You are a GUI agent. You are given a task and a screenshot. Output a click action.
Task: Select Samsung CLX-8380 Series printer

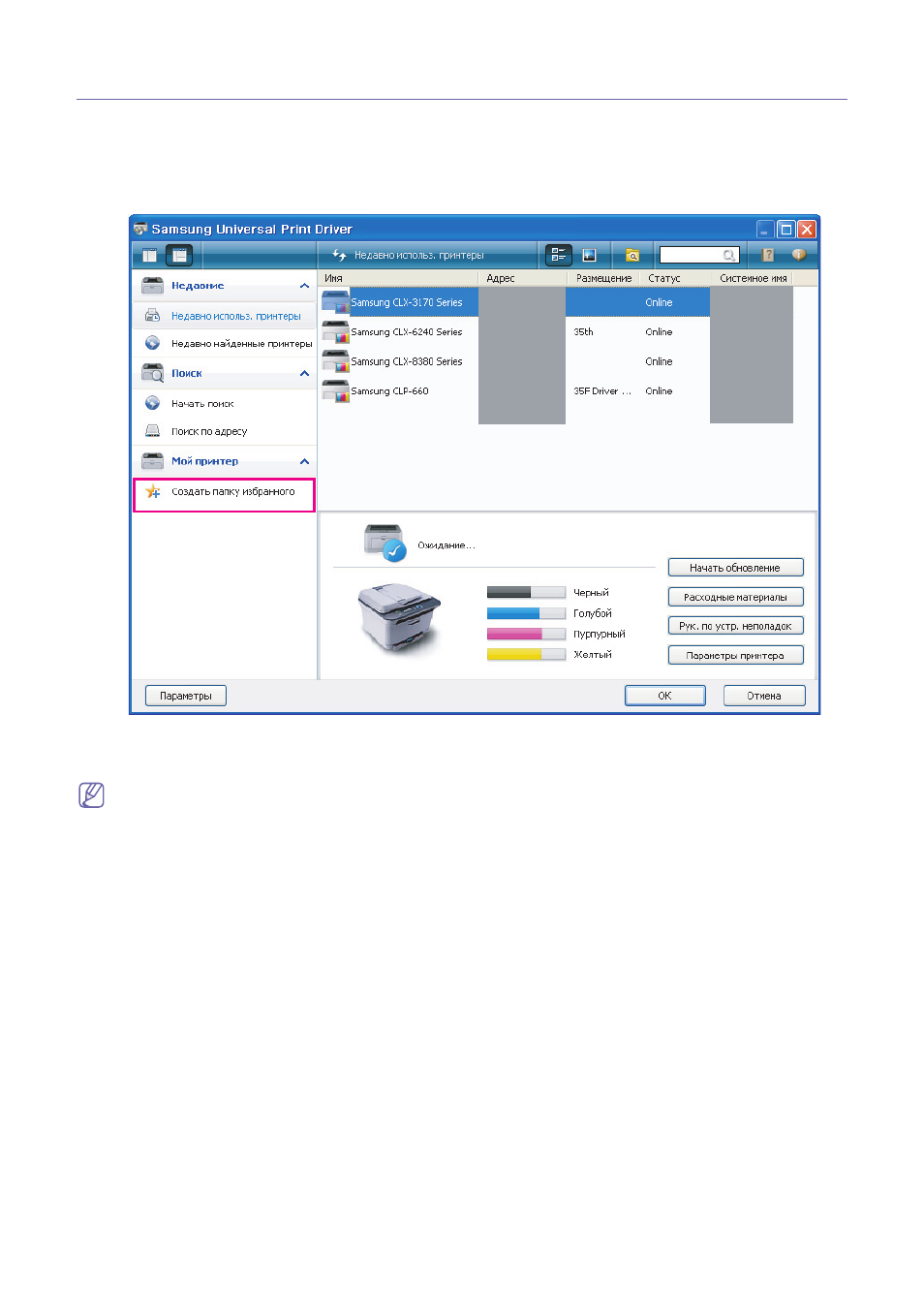[406, 361]
